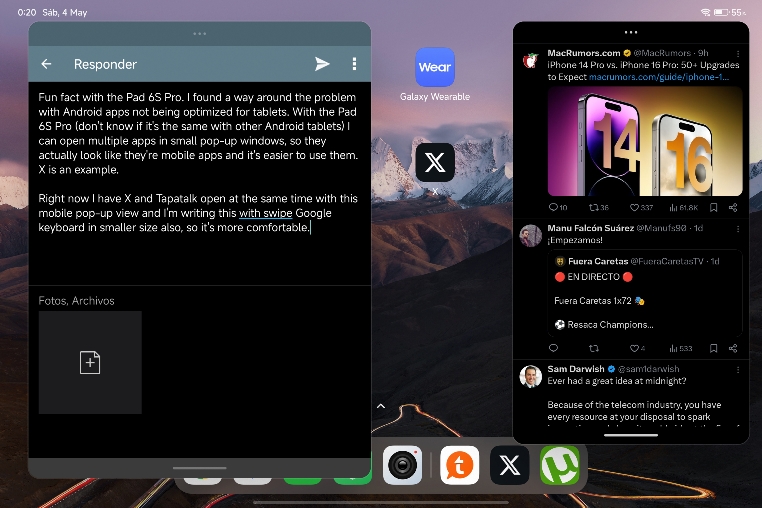The image size is (762, 508).
Task: Tap the back arrow in Responder
Action: [46, 64]
